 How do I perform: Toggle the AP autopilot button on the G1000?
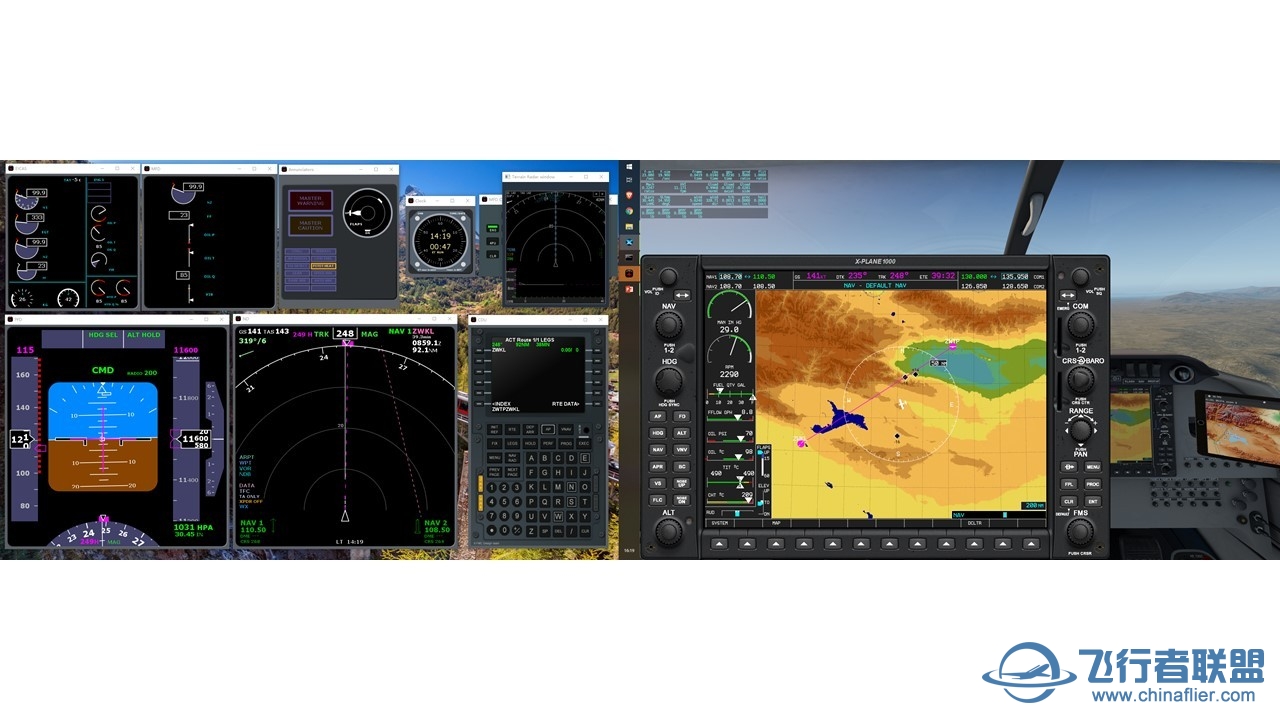tap(657, 416)
